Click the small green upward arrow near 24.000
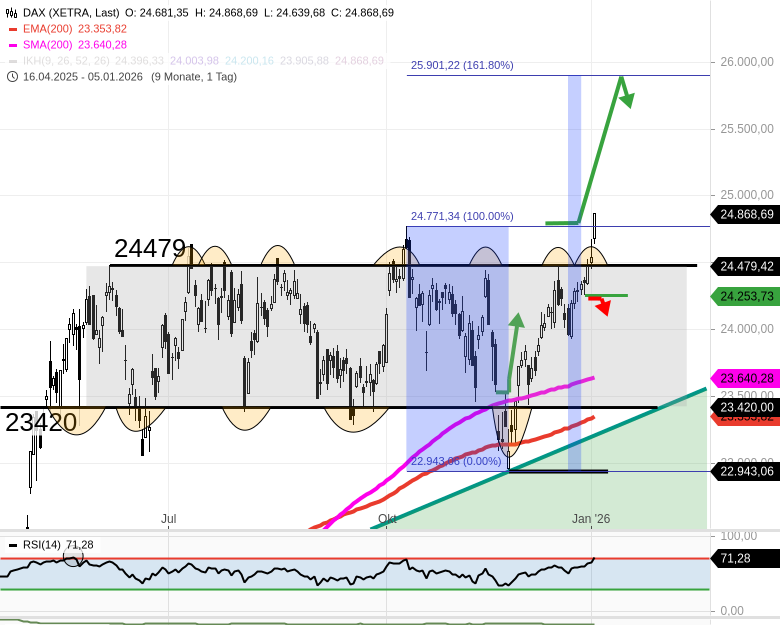 tap(517, 320)
